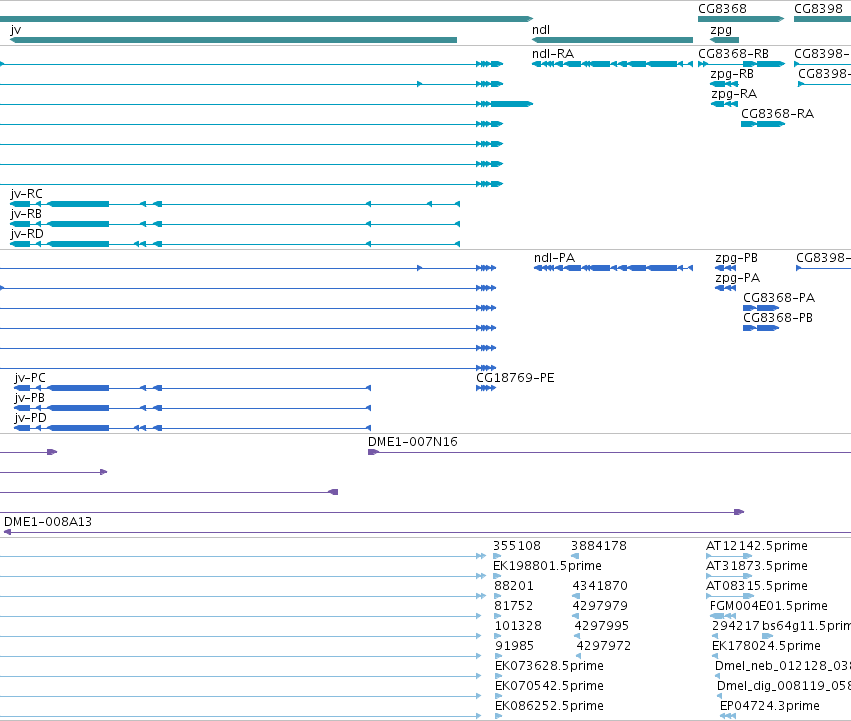
Task: Click the zpg-RA transcript
Action: (x=725, y=104)
